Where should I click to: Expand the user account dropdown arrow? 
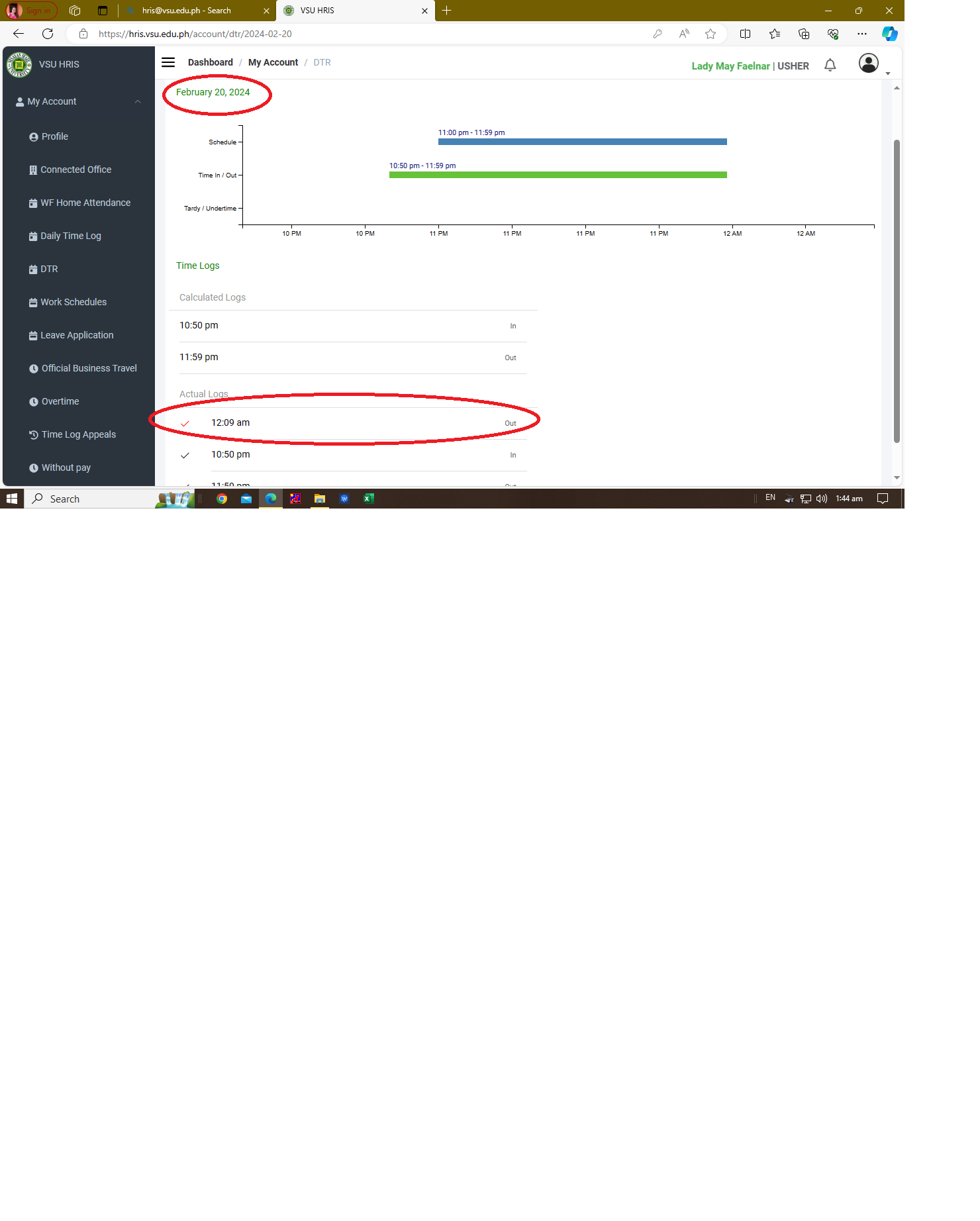point(888,73)
